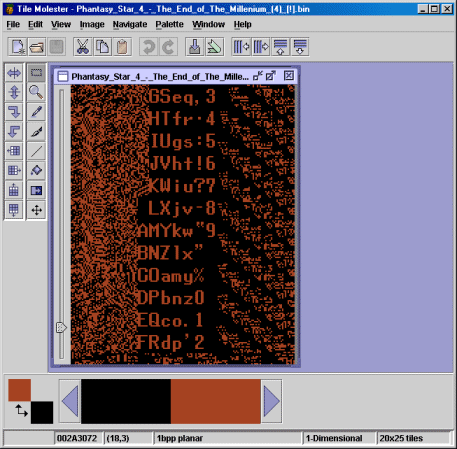Image resolution: width=457 pixels, height=449 pixels.
Task: Pick the Color dropper tool
Action: [x=36, y=112]
